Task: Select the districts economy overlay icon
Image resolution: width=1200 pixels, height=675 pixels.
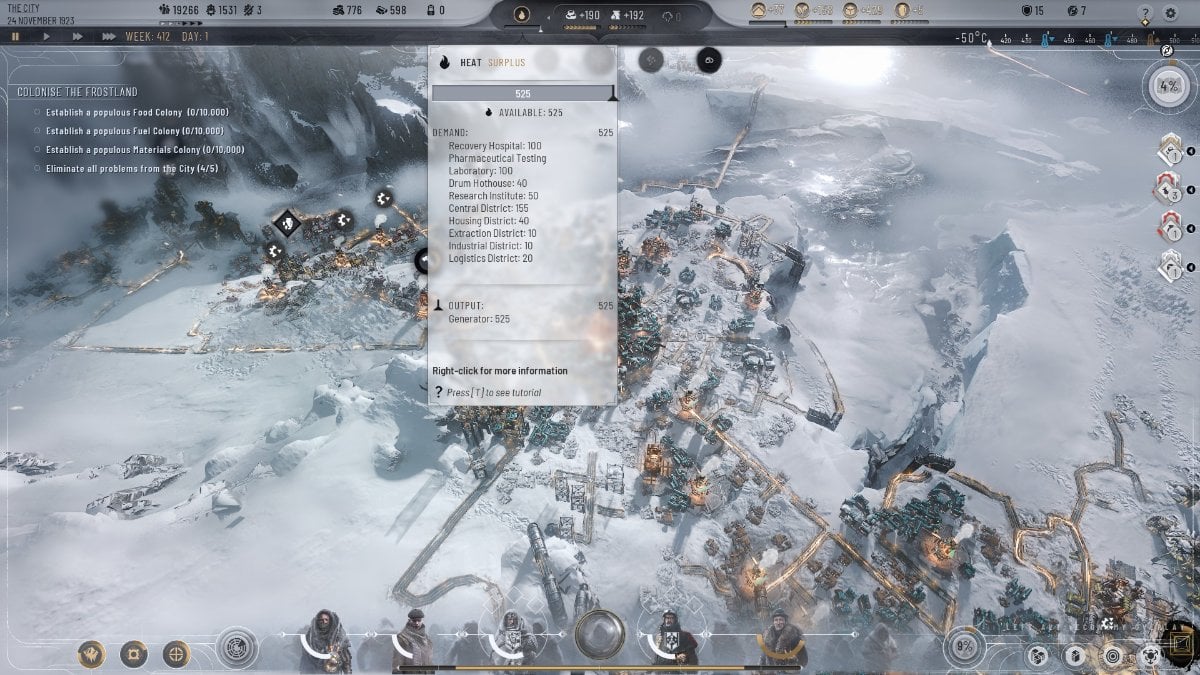Action: (1037, 655)
